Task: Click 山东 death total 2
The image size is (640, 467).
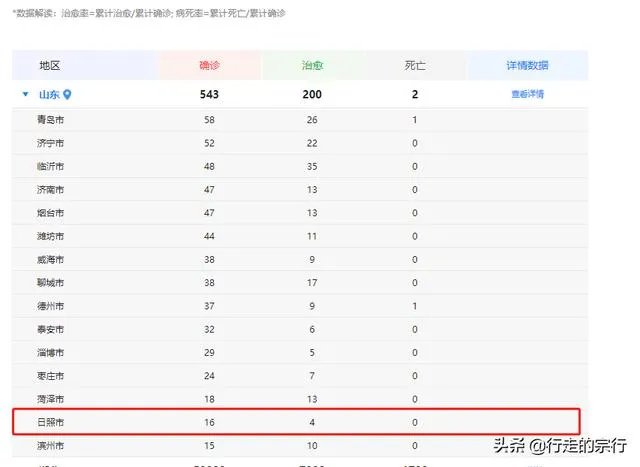Action: coord(415,95)
